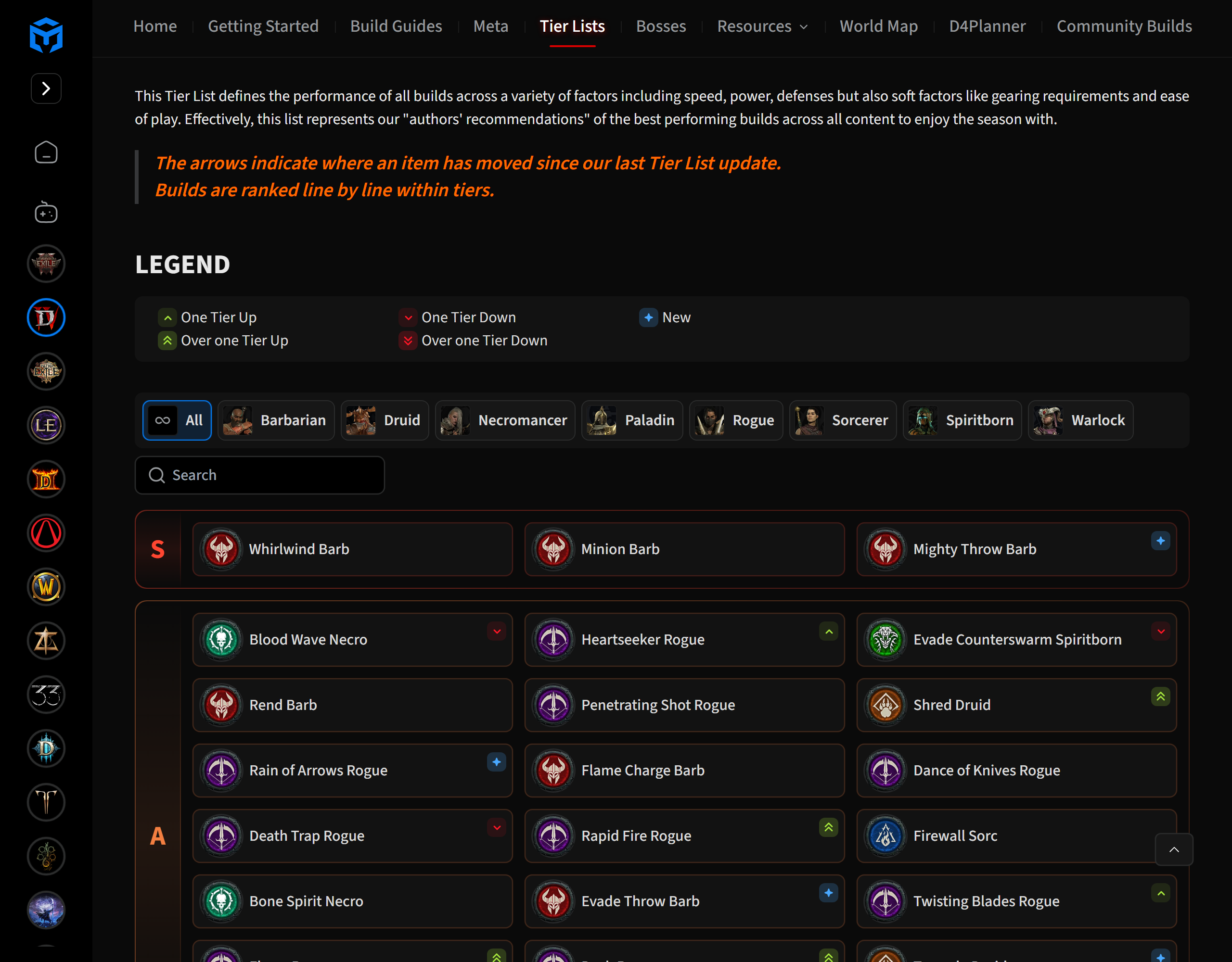Open the game controller icon in sidebar
Viewport: 1232px width, 962px height.
click(x=46, y=212)
